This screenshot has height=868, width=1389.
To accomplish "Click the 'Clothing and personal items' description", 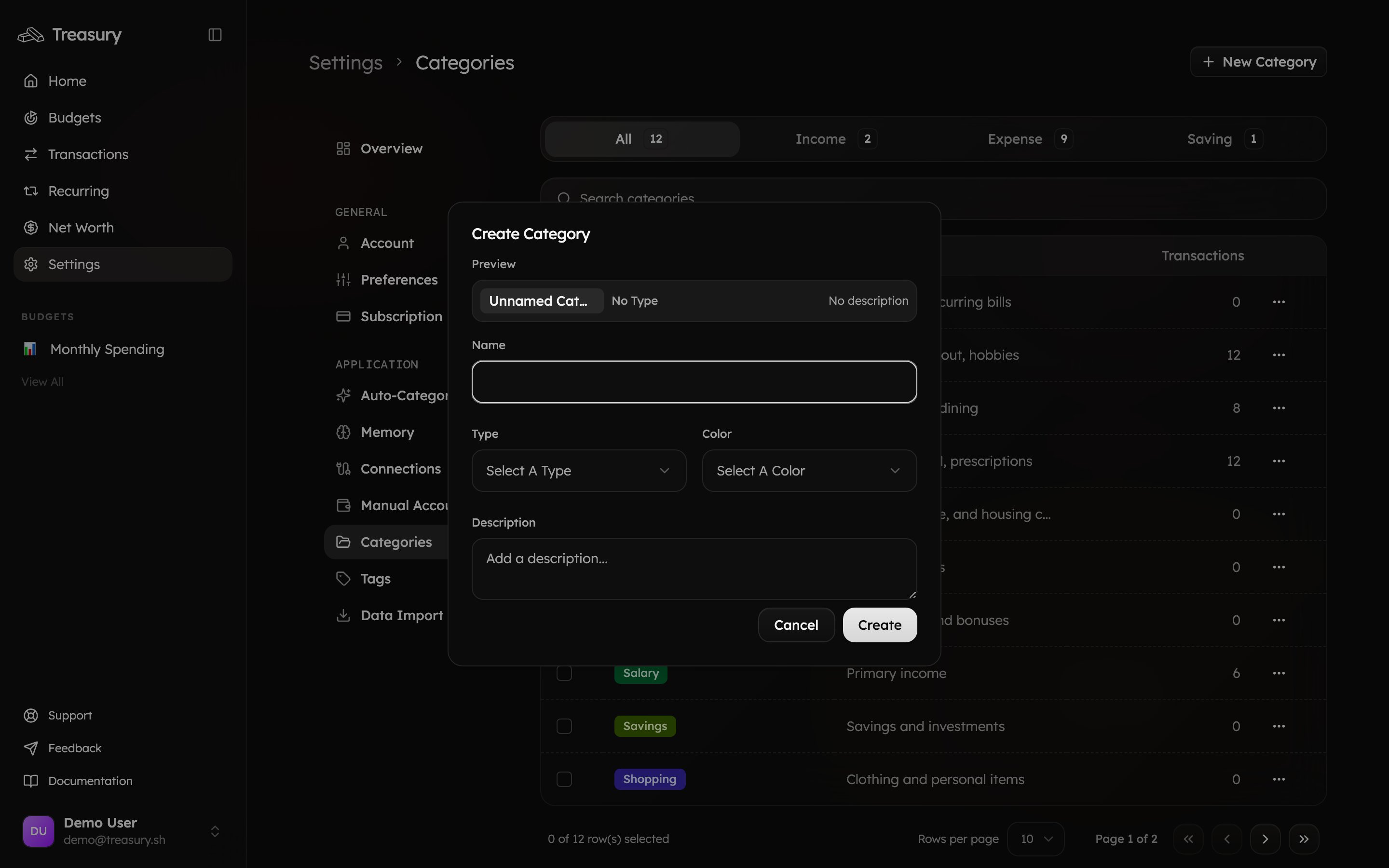I will [x=935, y=780].
